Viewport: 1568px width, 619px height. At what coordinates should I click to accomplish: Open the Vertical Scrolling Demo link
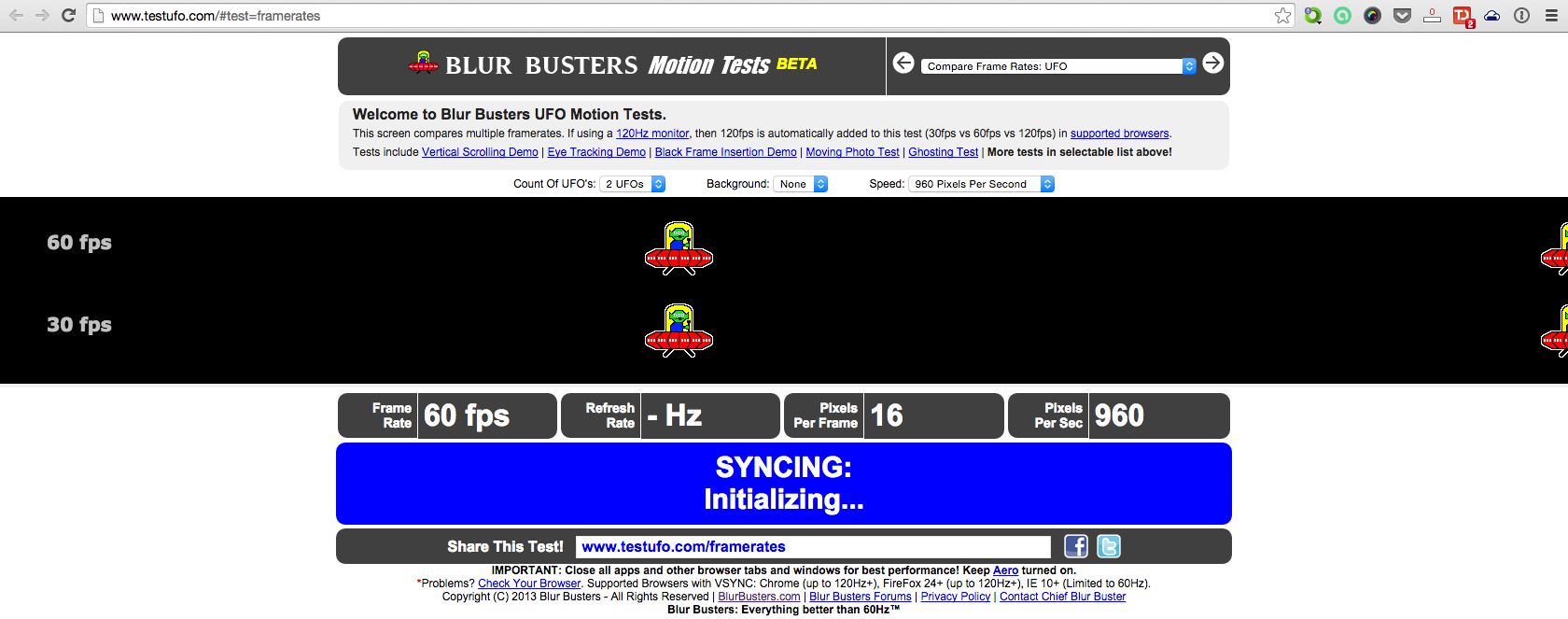[x=480, y=152]
